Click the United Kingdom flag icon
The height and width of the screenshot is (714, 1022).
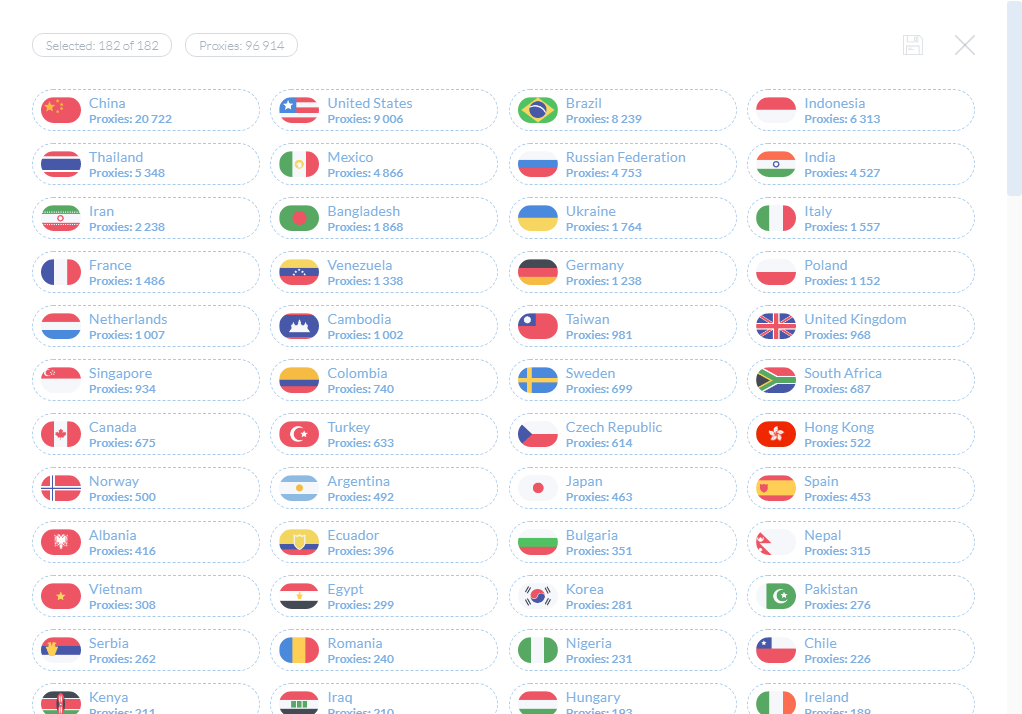click(776, 327)
